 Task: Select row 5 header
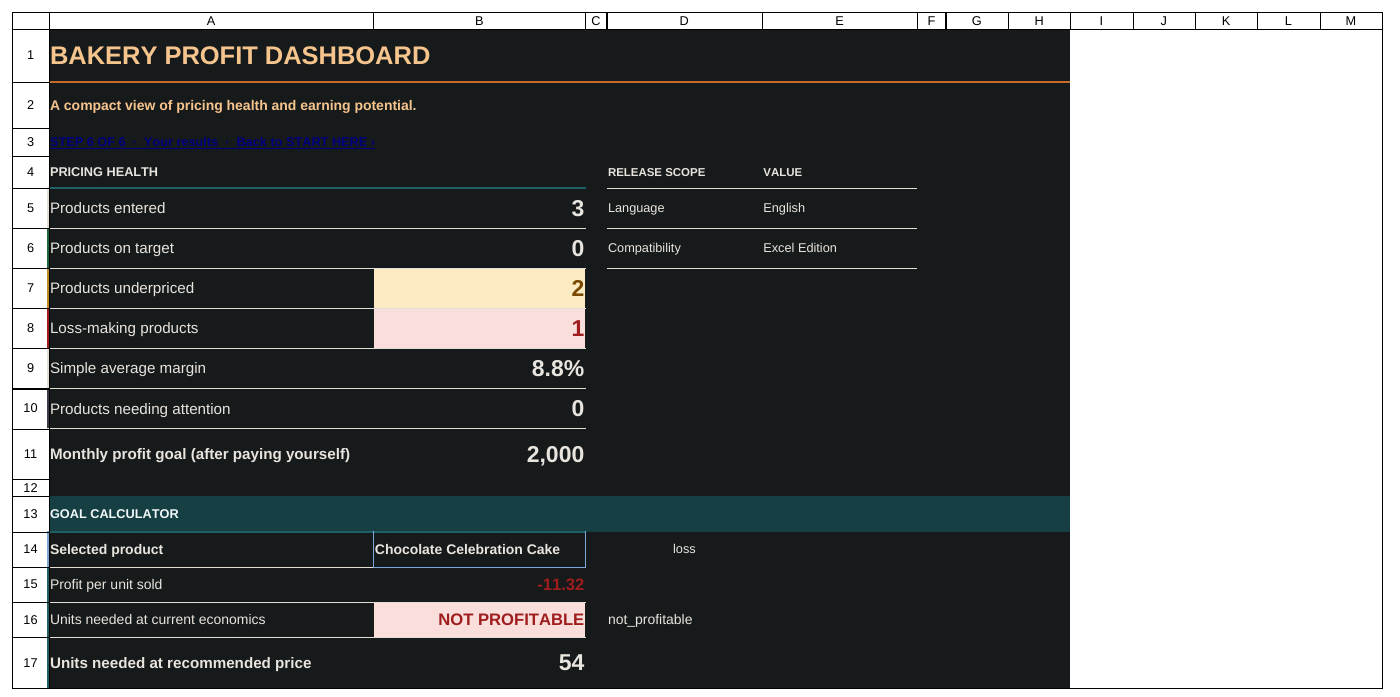pyautogui.click(x=30, y=208)
